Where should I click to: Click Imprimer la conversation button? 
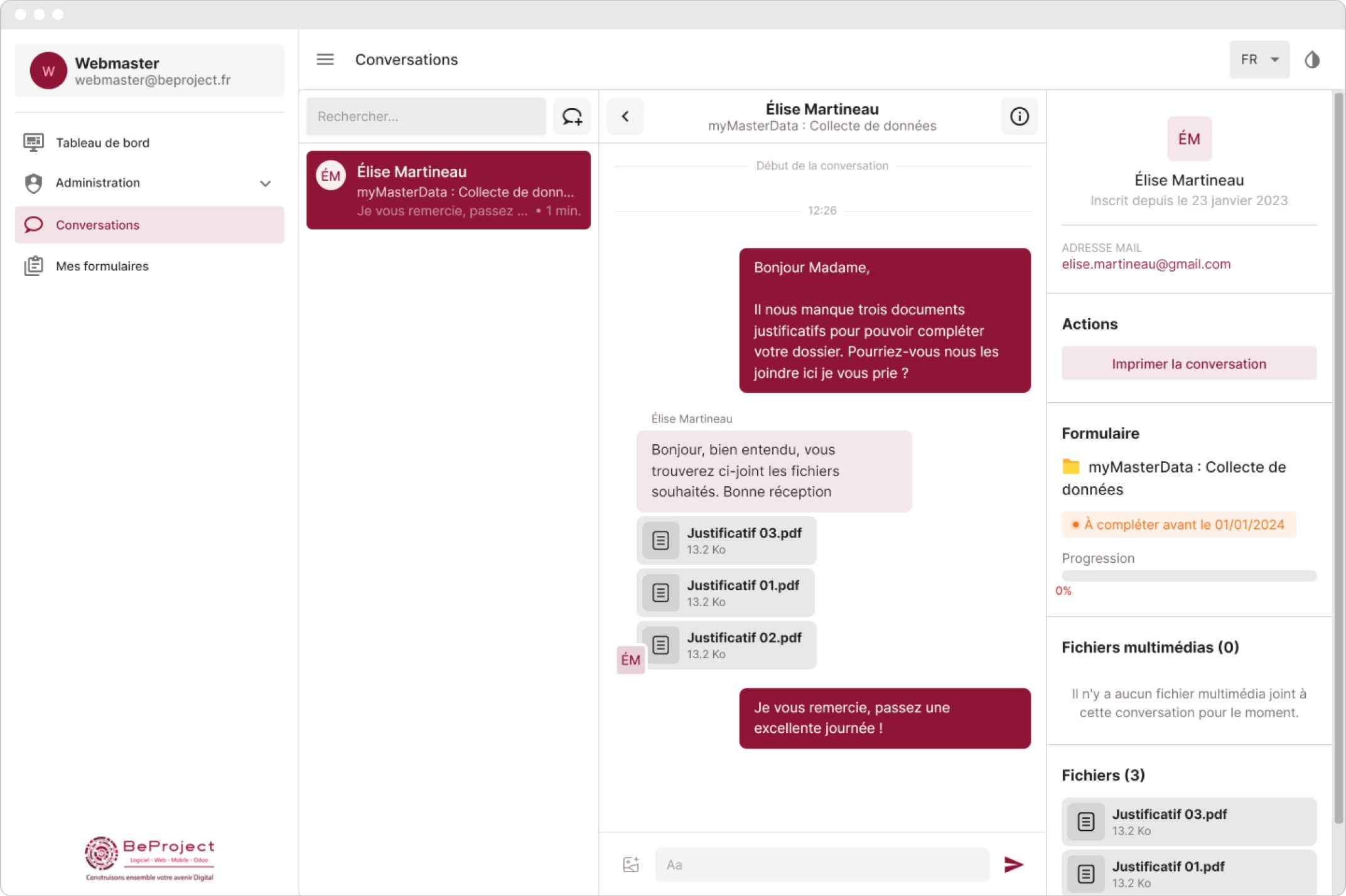(1188, 363)
